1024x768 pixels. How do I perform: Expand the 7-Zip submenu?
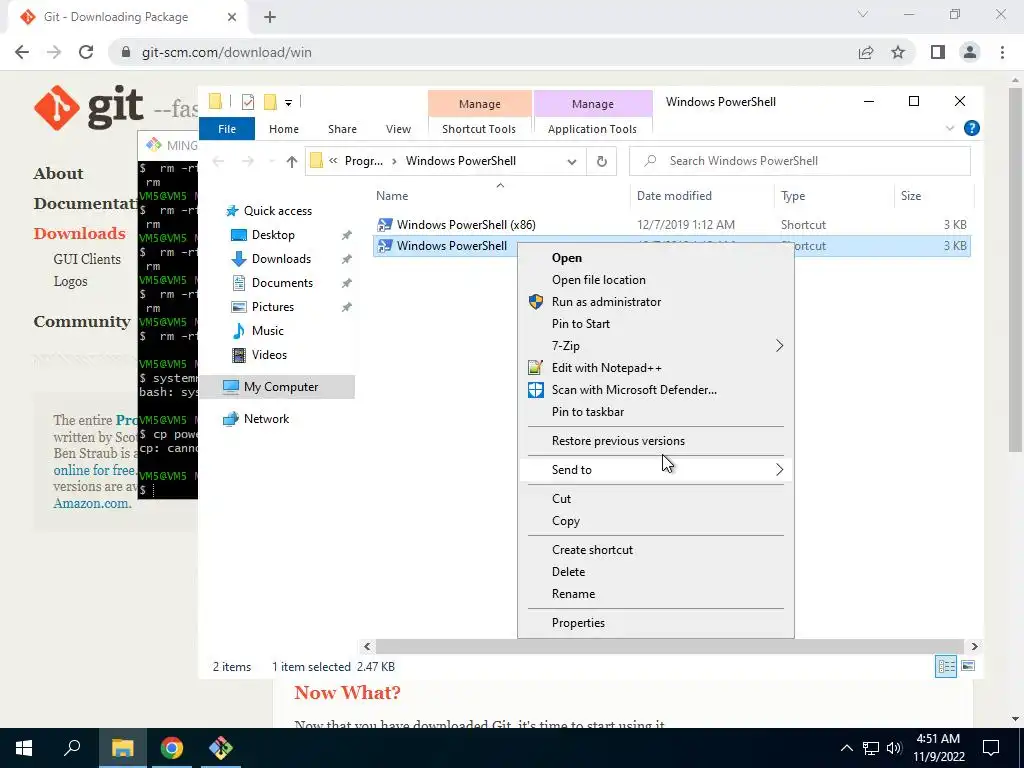pyautogui.click(x=779, y=346)
